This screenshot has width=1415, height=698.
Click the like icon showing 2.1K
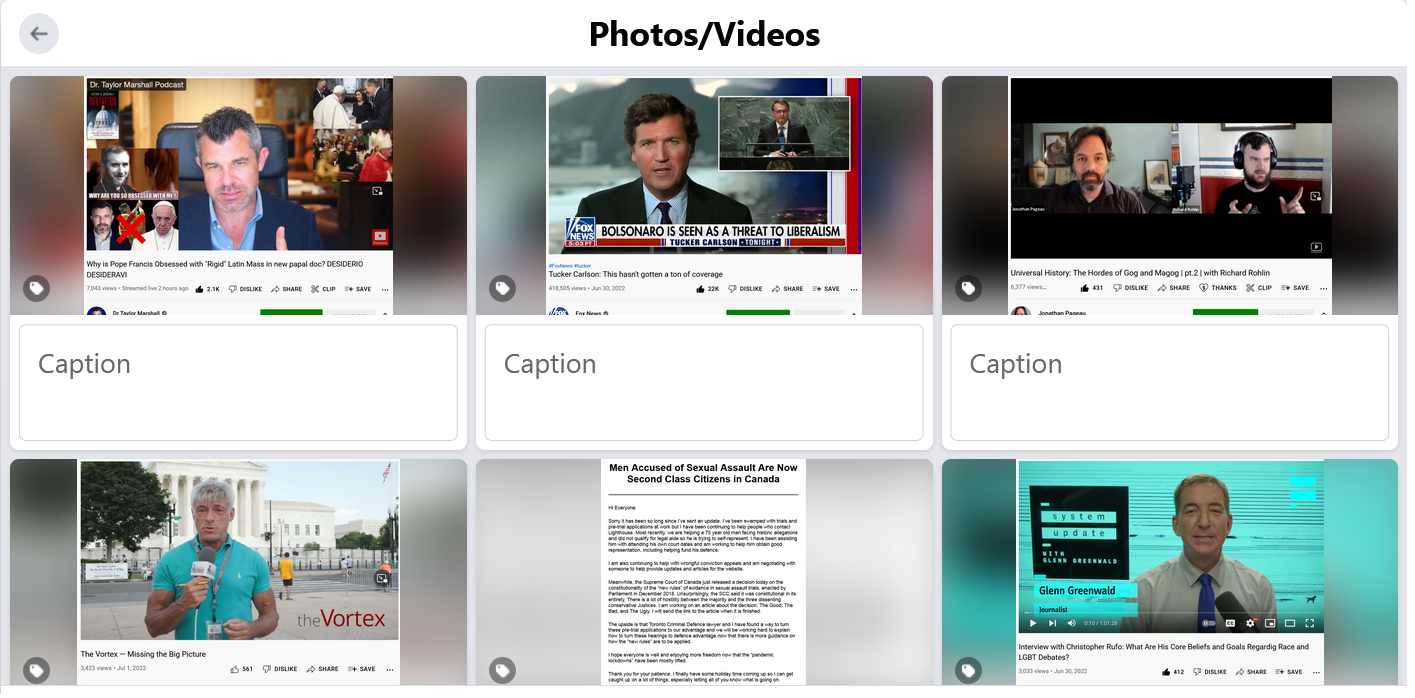200,289
